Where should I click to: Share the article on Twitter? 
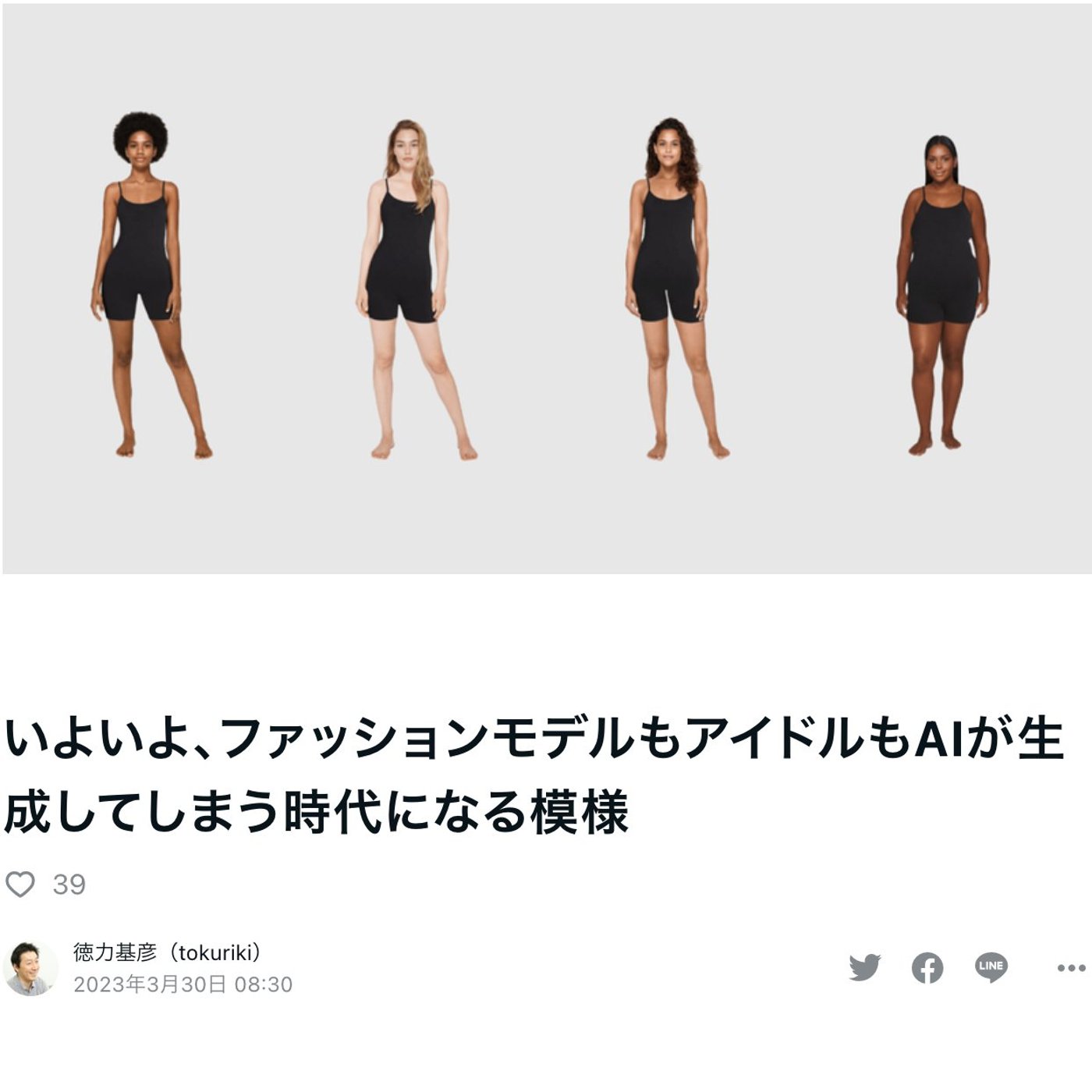pyautogui.click(x=864, y=968)
